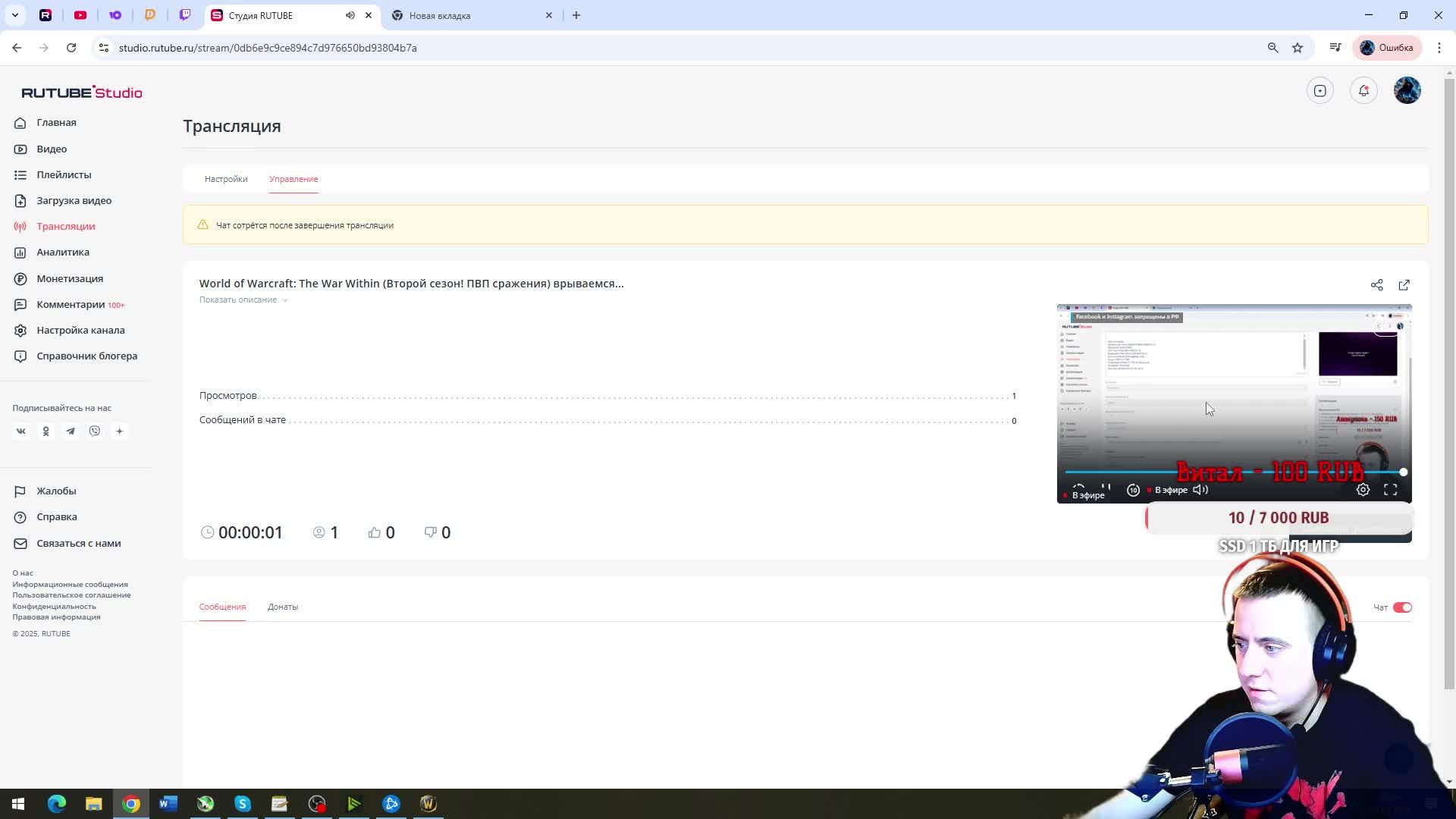Image resolution: width=1456 pixels, height=819 pixels.
Task: Click the add video icon in header
Action: (x=1320, y=91)
